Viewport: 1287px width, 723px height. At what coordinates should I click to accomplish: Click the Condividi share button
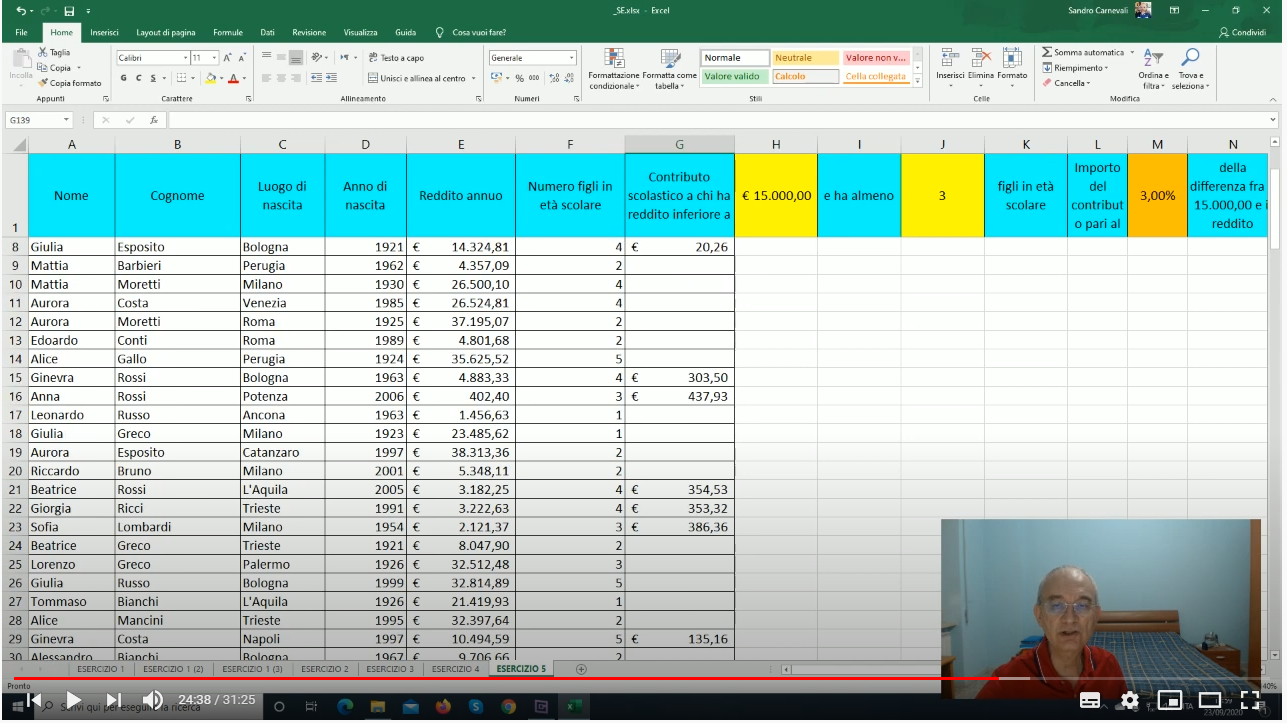pyautogui.click(x=1243, y=32)
